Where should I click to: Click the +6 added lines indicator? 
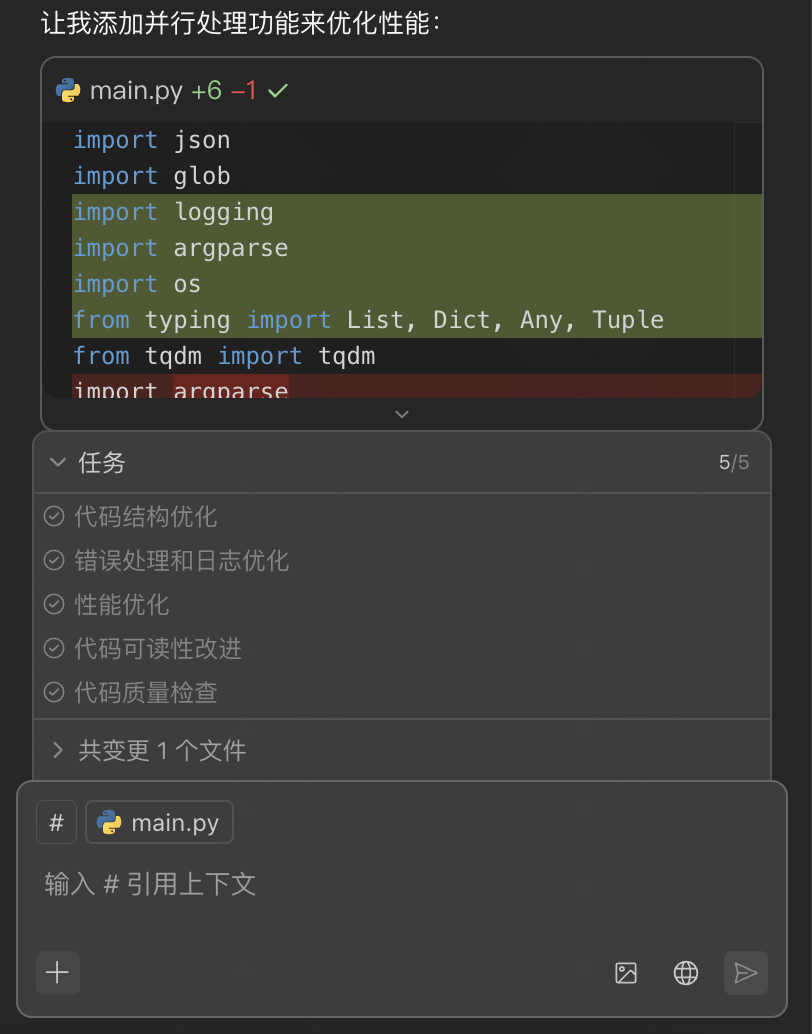click(206, 91)
